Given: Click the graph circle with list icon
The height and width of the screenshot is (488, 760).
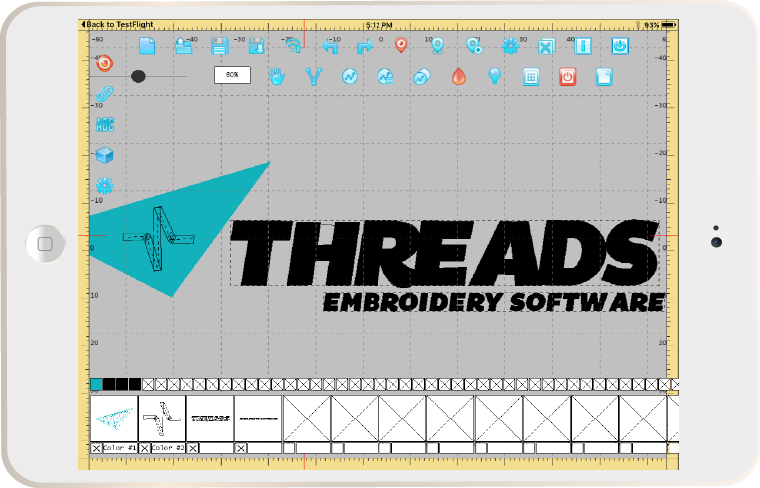Looking at the screenshot, I should 385,77.
